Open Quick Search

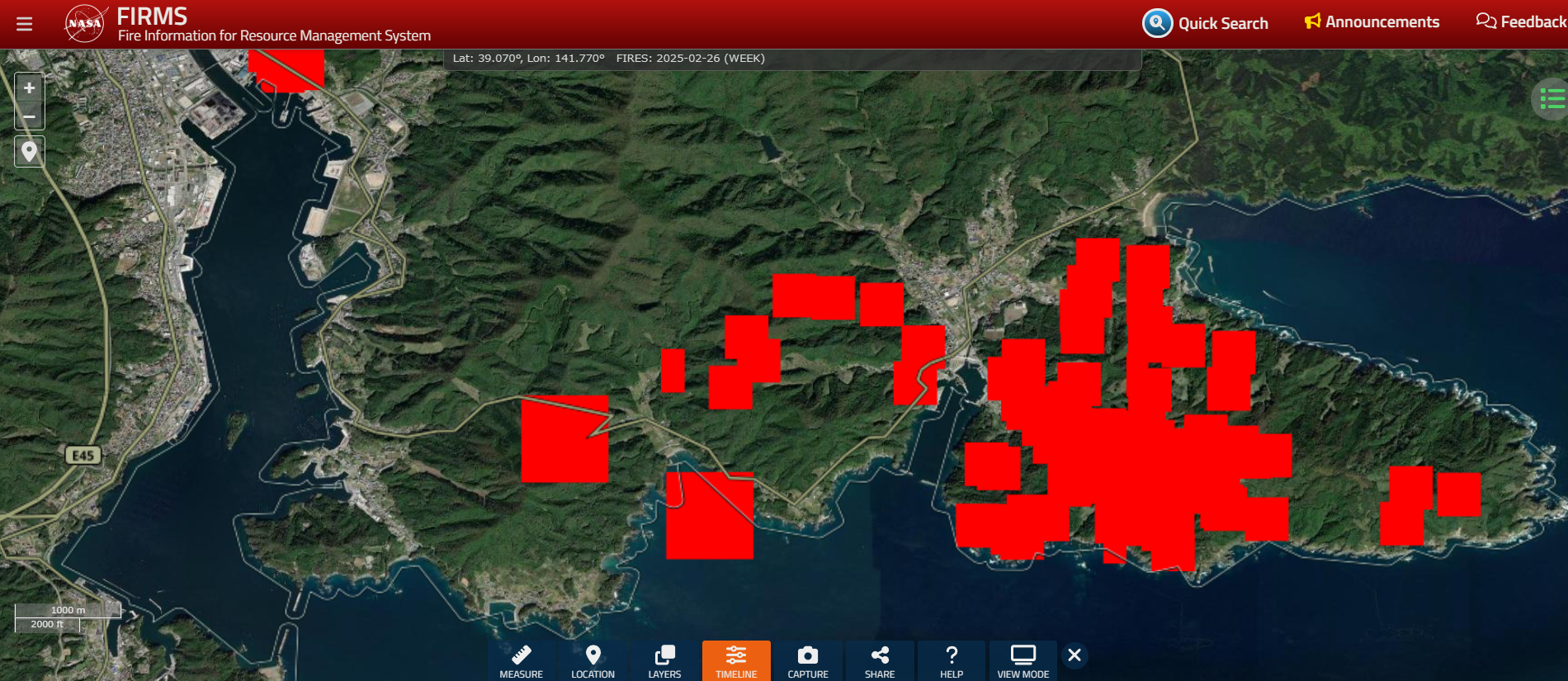(1206, 23)
